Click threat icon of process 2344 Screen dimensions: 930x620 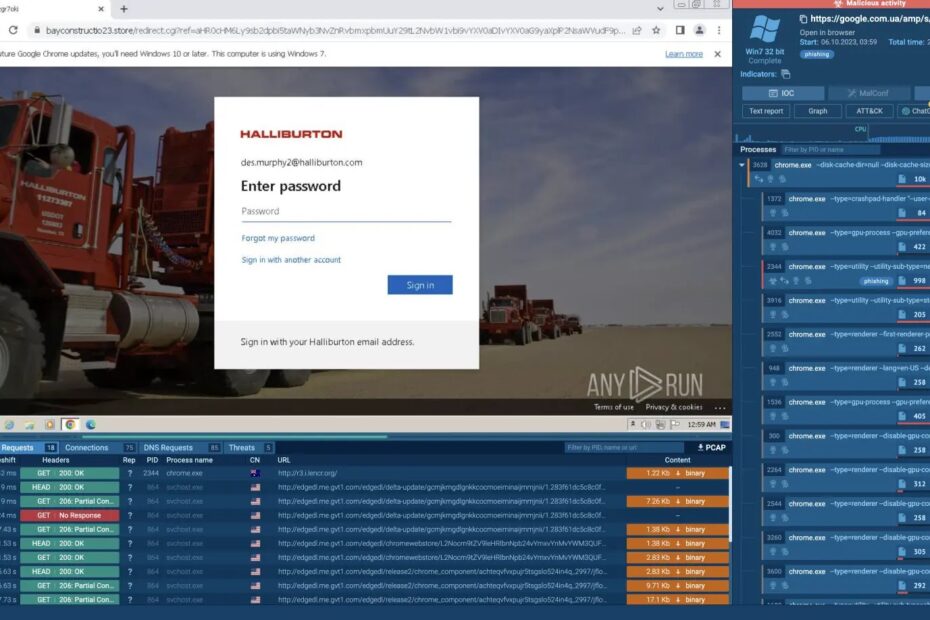[x=773, y=281]
